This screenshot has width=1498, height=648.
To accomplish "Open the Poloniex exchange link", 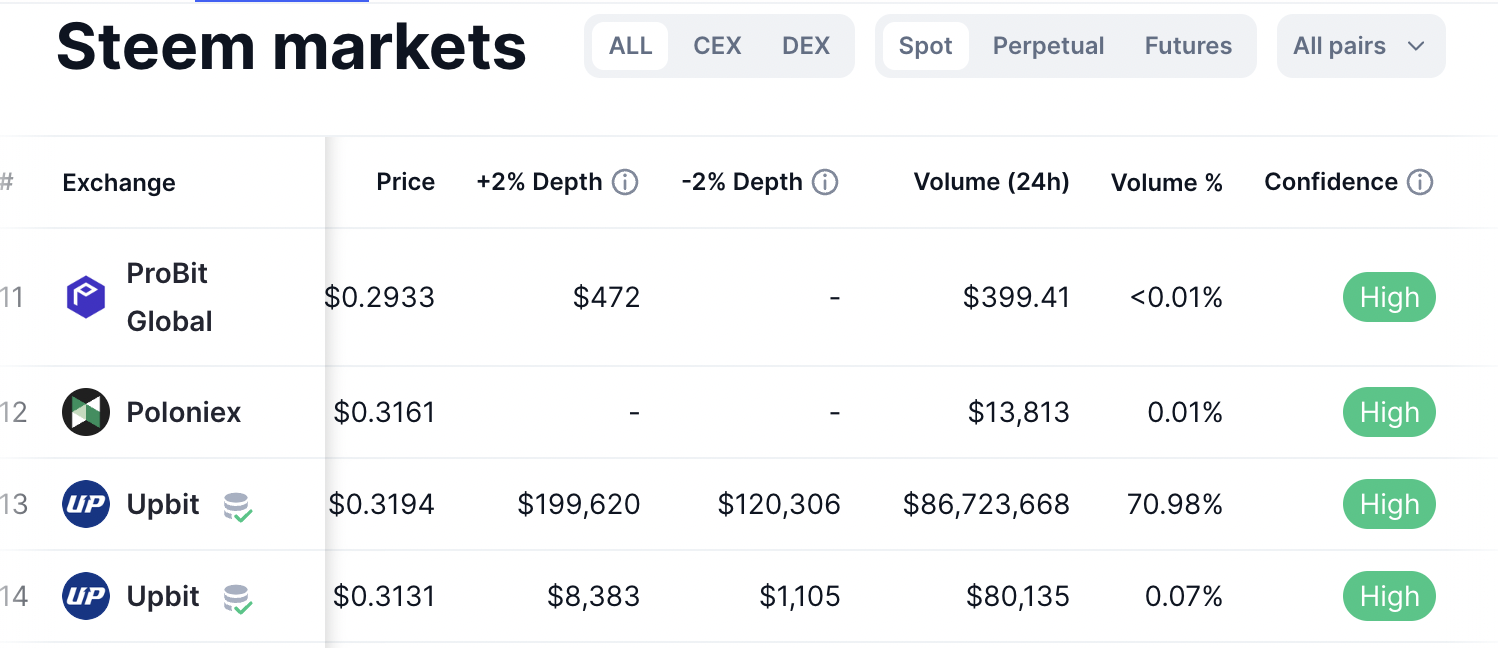I will [x=184, y=412].
